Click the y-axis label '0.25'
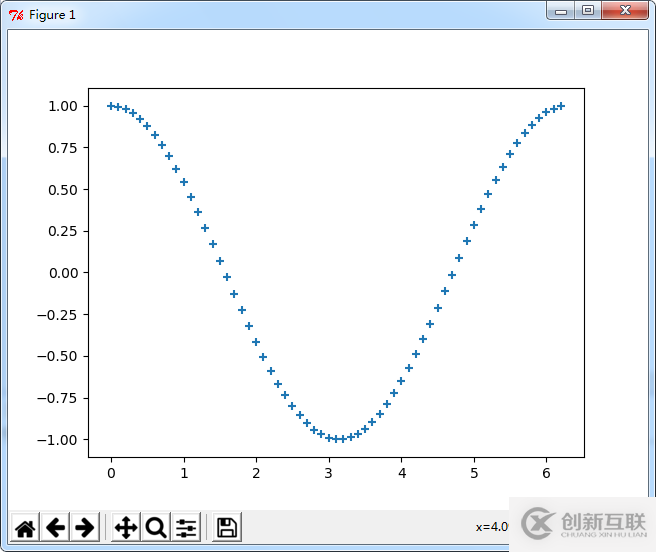This screenshot has height=552, width=656. pyautogui.click(x=63, y=231)
